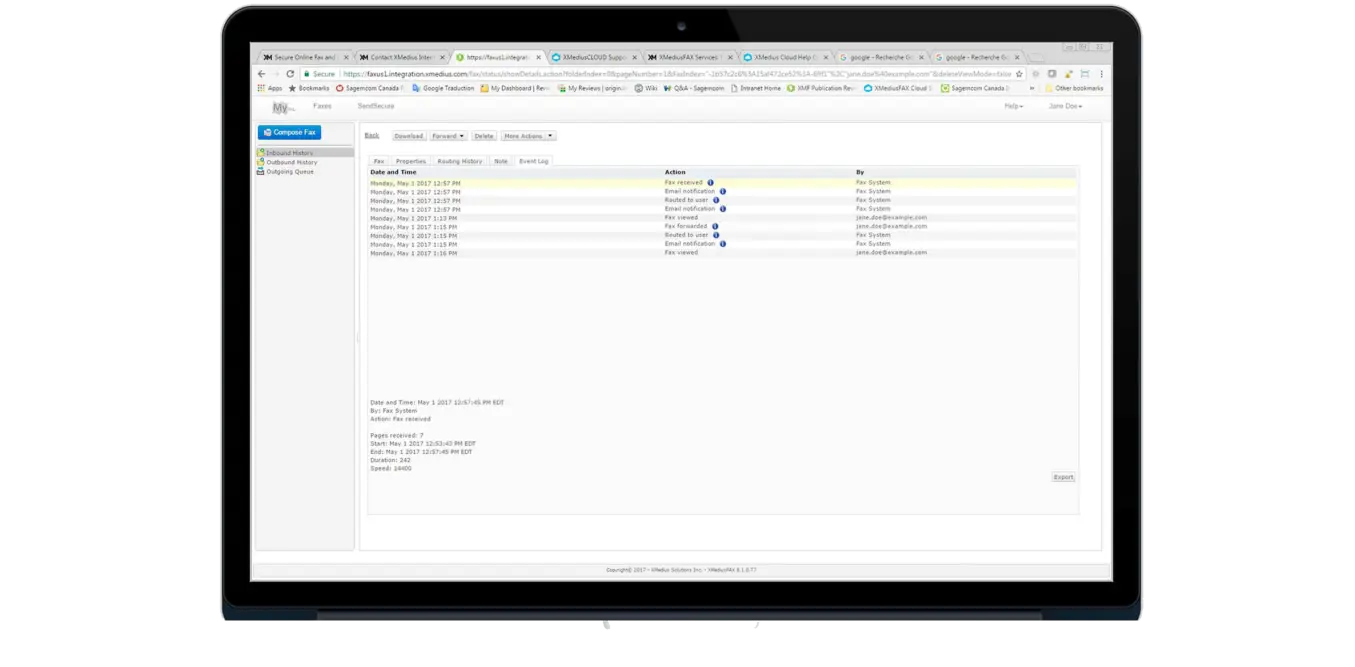Viewport: 1355px width, 667px height.
Task: Click the blue Compose Fax button
Action: (290, 132)
